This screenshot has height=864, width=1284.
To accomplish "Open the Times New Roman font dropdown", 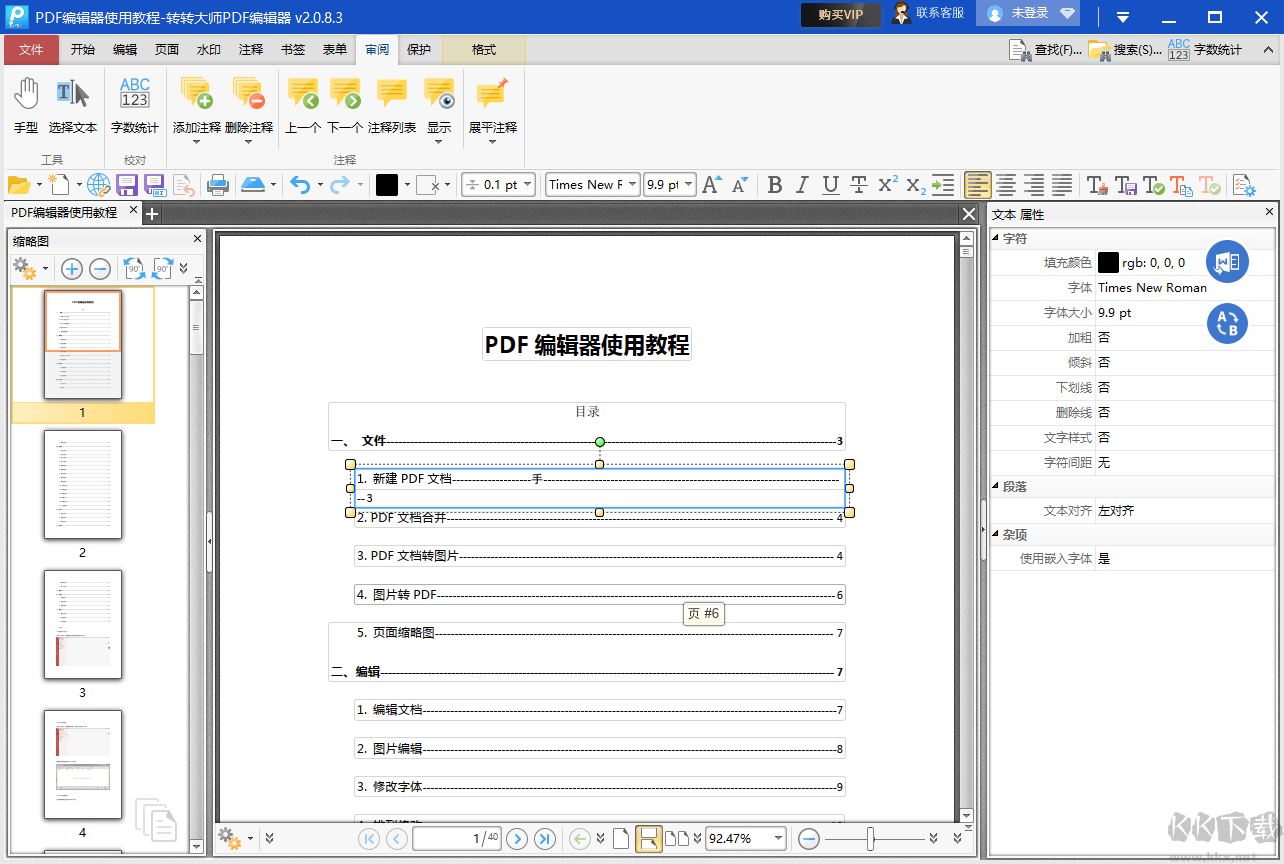I will pyautogui.click(x=634, y=185).
